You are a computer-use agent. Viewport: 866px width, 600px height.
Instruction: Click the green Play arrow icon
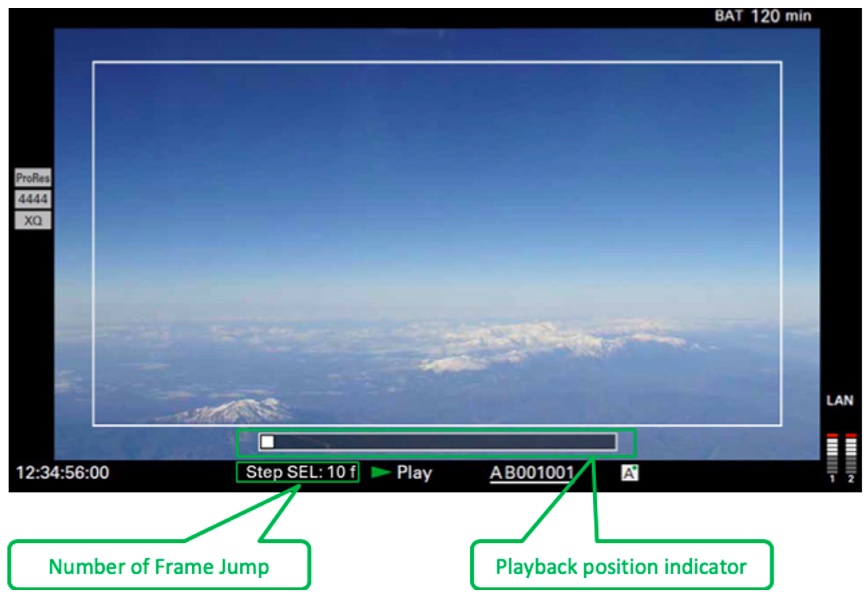tap(381, 472)
